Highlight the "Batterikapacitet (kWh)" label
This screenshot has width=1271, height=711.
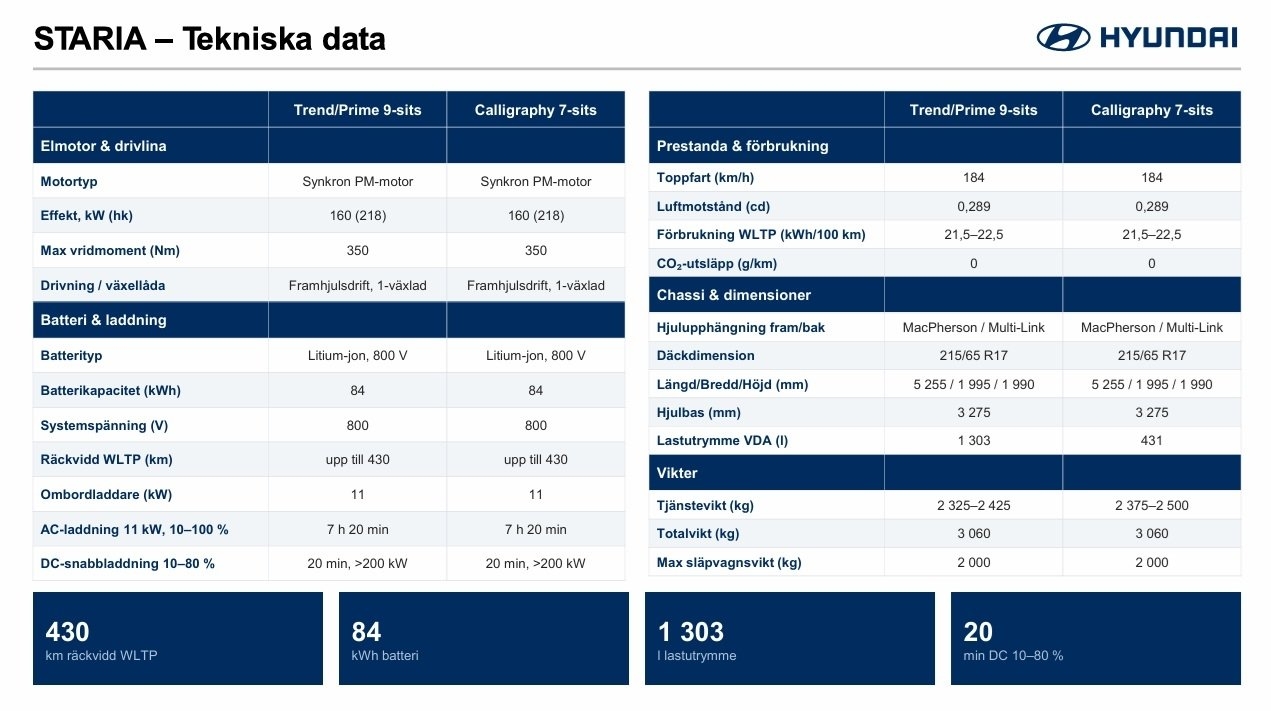coord(111,390)
